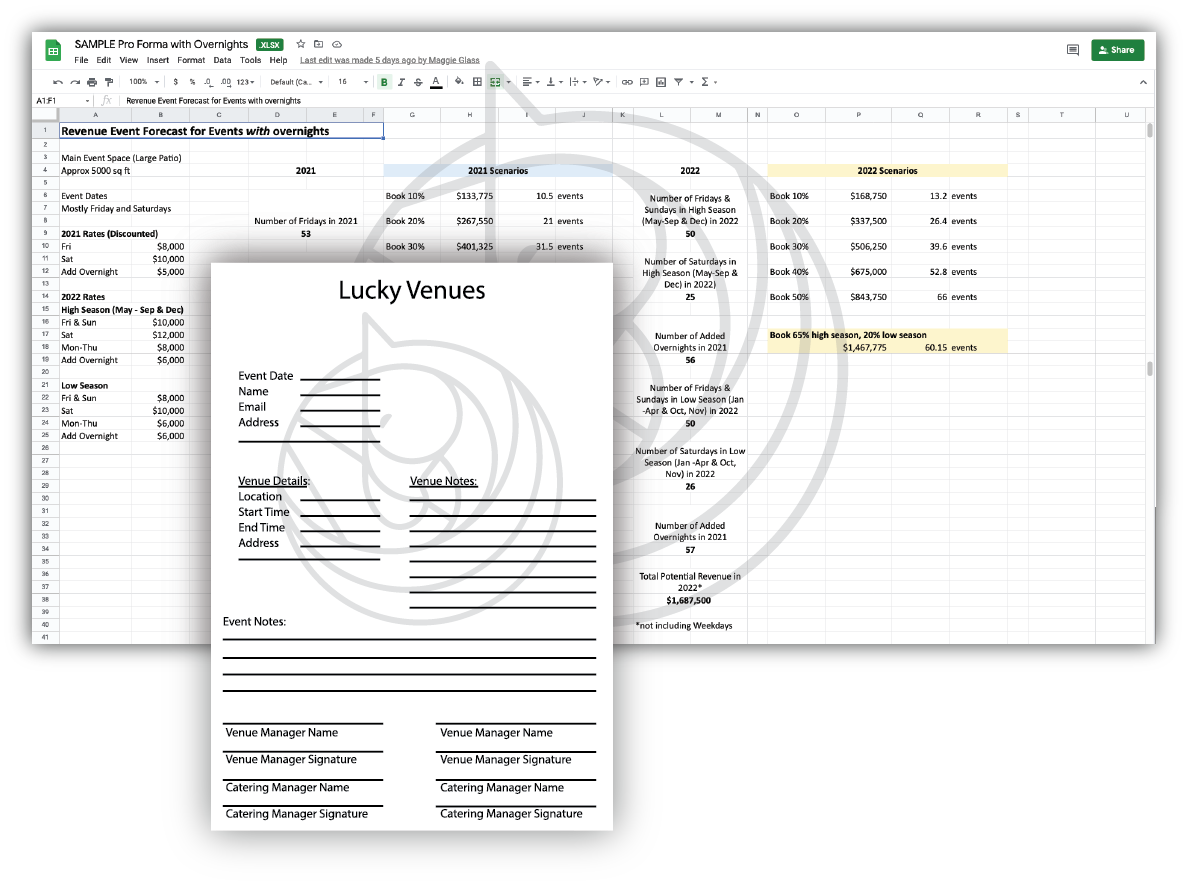
Task: Undo the last action
Action: [58, 82]
